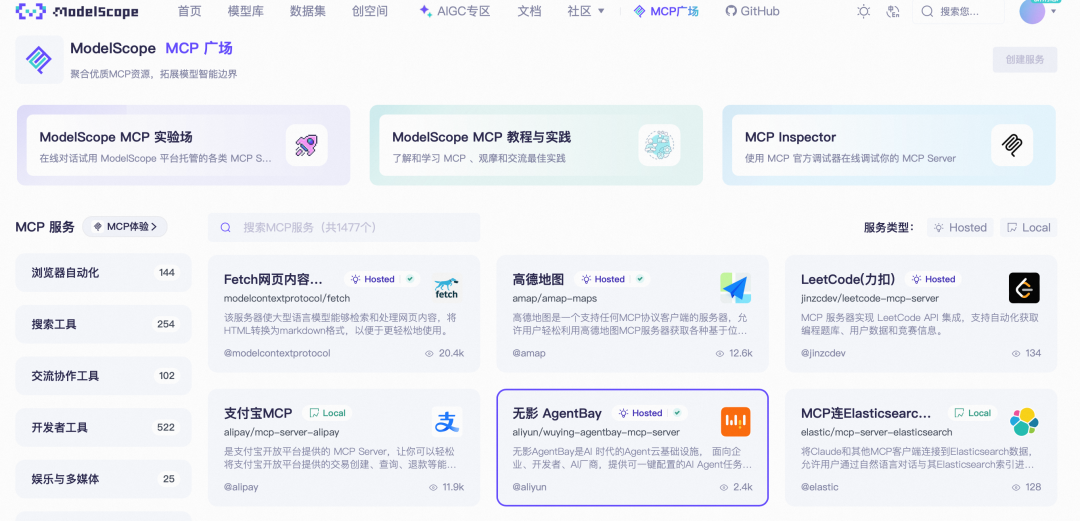Click Hosted tag on LeetCode card

click(933, 279)
